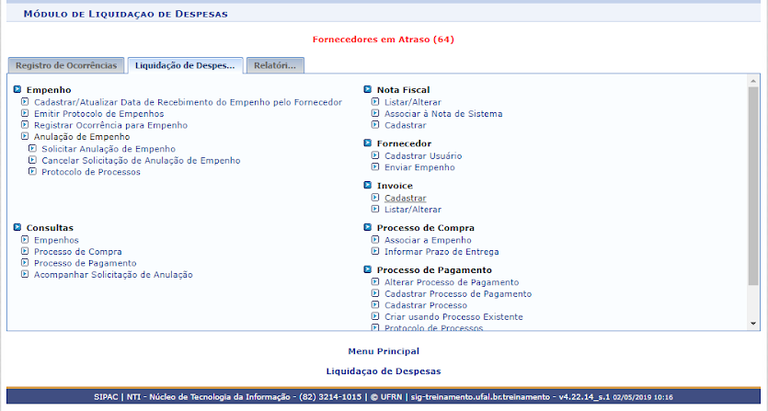Image resolution: width=768 pixels, height=411 pixels.
Task: Click the arrow icon beside Alterar Processo de Pagamento
Action: click(375, 282)
